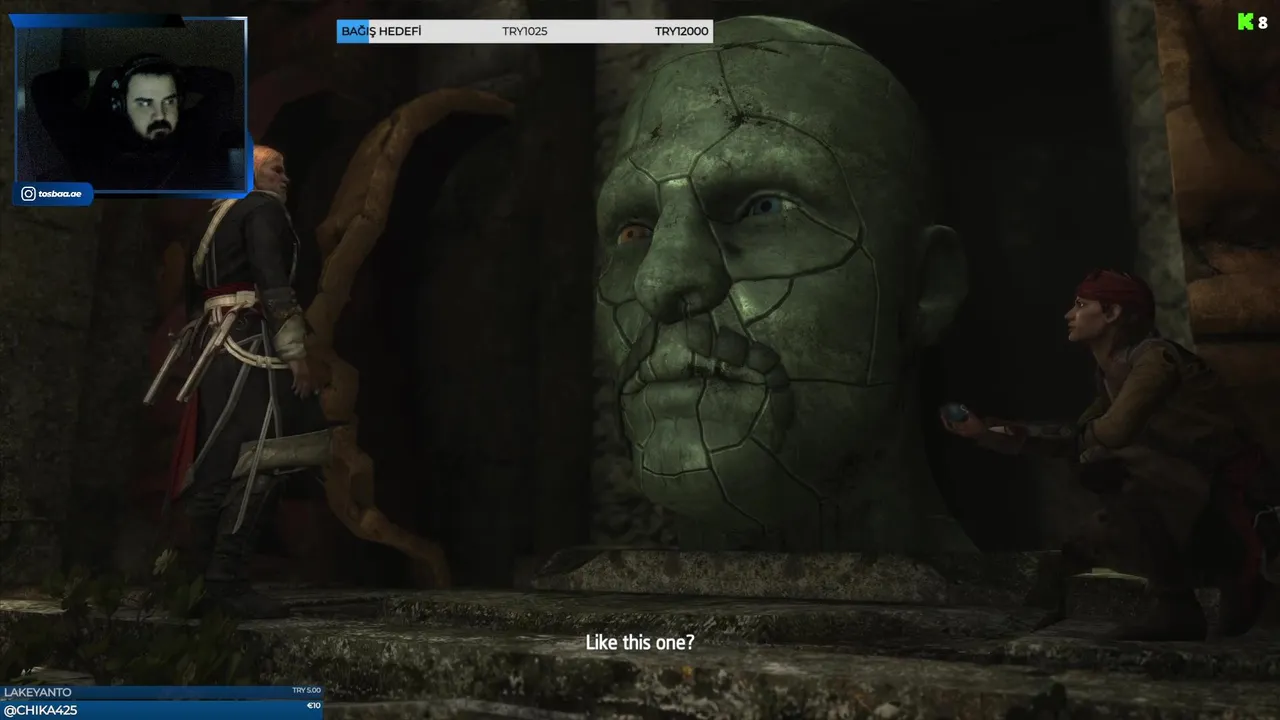Click the TRY1025 current donation amount
Screen dimensions: 1280x720
[x=525, y=31]
